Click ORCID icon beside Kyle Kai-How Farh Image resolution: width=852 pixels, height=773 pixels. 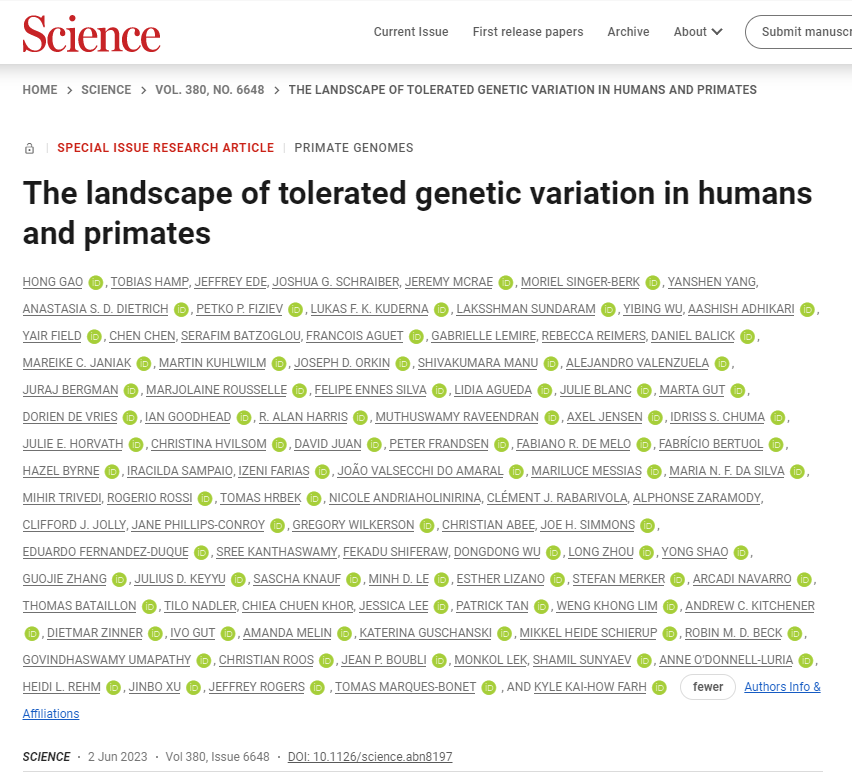tap(659, 687)
